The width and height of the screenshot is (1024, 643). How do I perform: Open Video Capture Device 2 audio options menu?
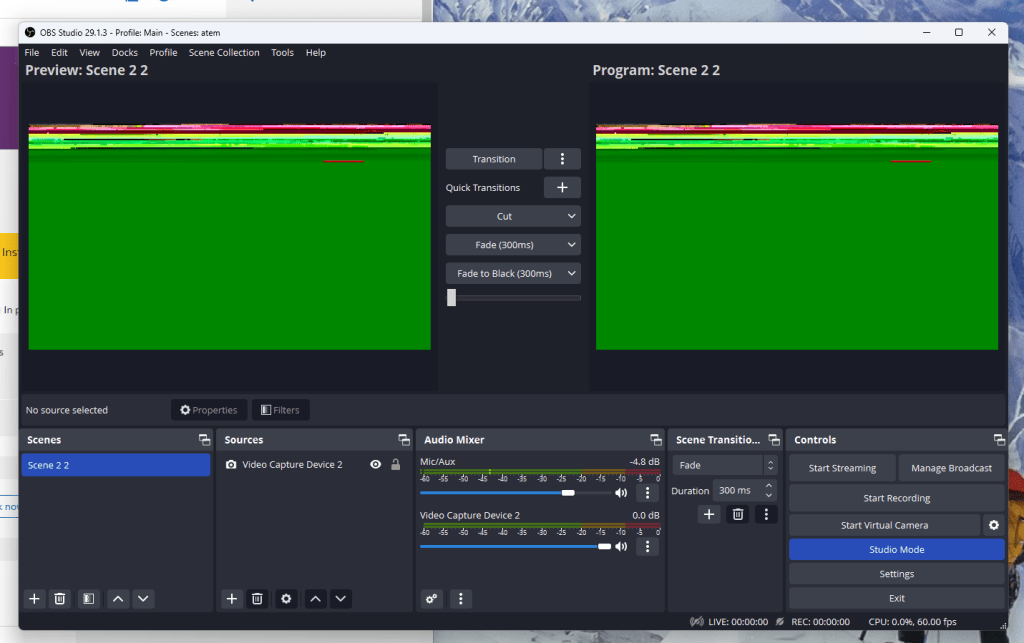647,546
